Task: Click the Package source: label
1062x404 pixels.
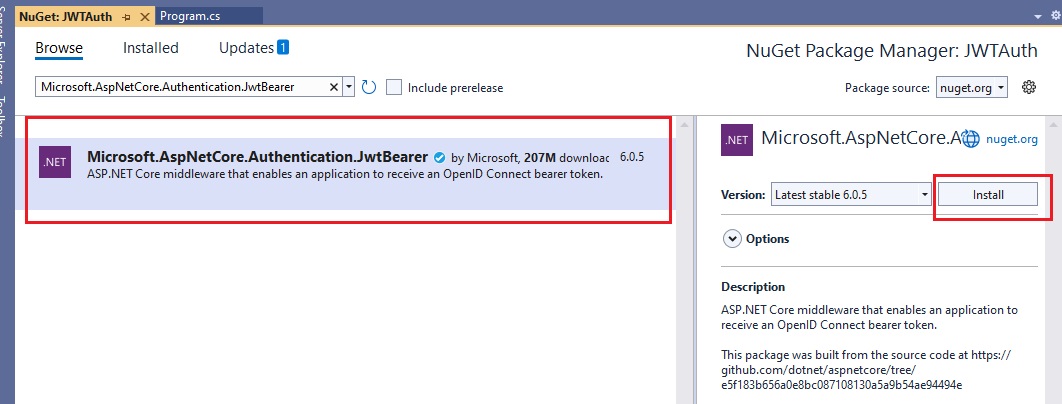Action: [887, 88]
